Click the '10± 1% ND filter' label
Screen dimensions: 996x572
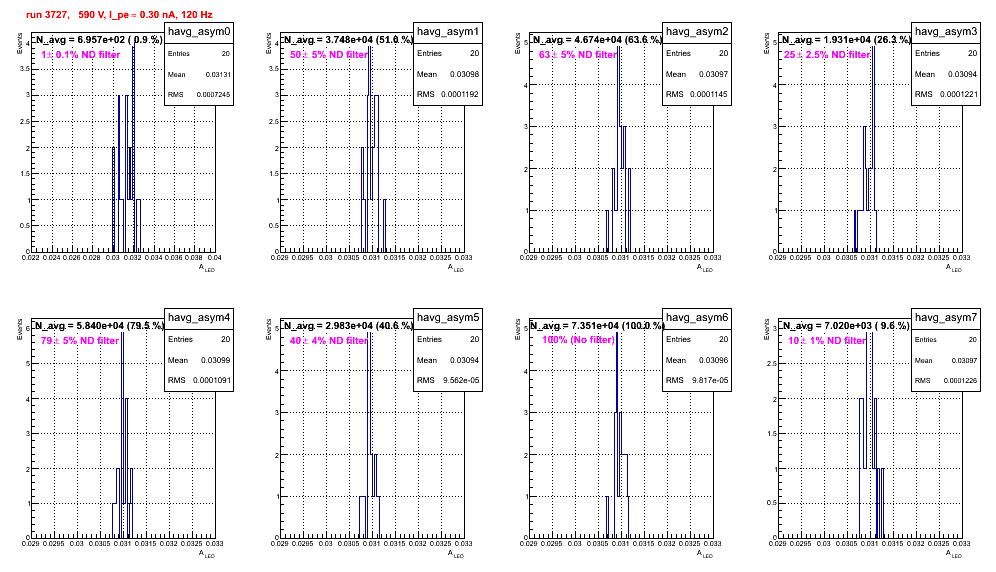(827, 341)
